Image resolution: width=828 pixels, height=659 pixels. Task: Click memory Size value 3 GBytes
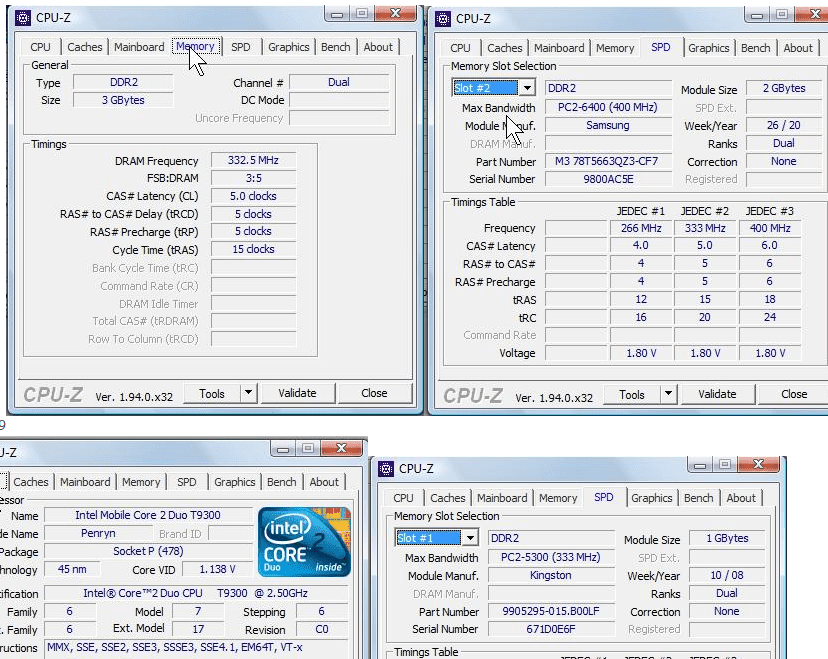[123, 100]
